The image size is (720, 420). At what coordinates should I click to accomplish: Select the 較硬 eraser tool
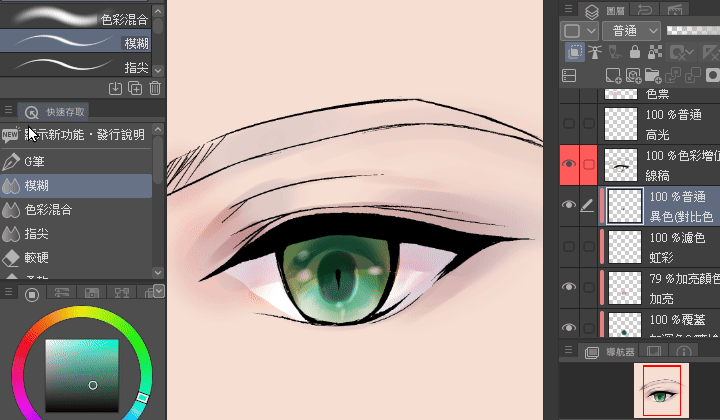coord(76,258)
